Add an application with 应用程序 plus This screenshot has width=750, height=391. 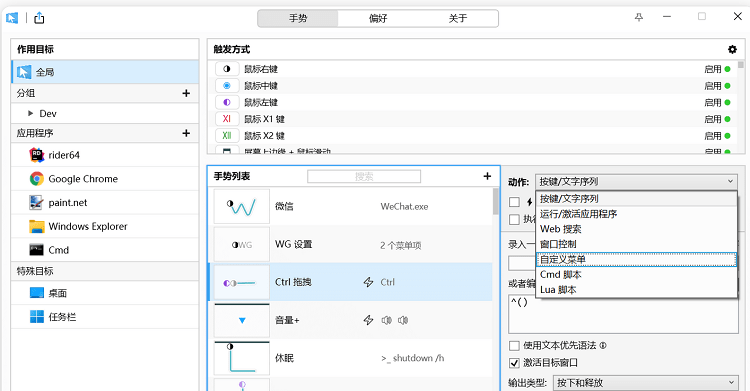pyautogui.click(x=186, y=133)
